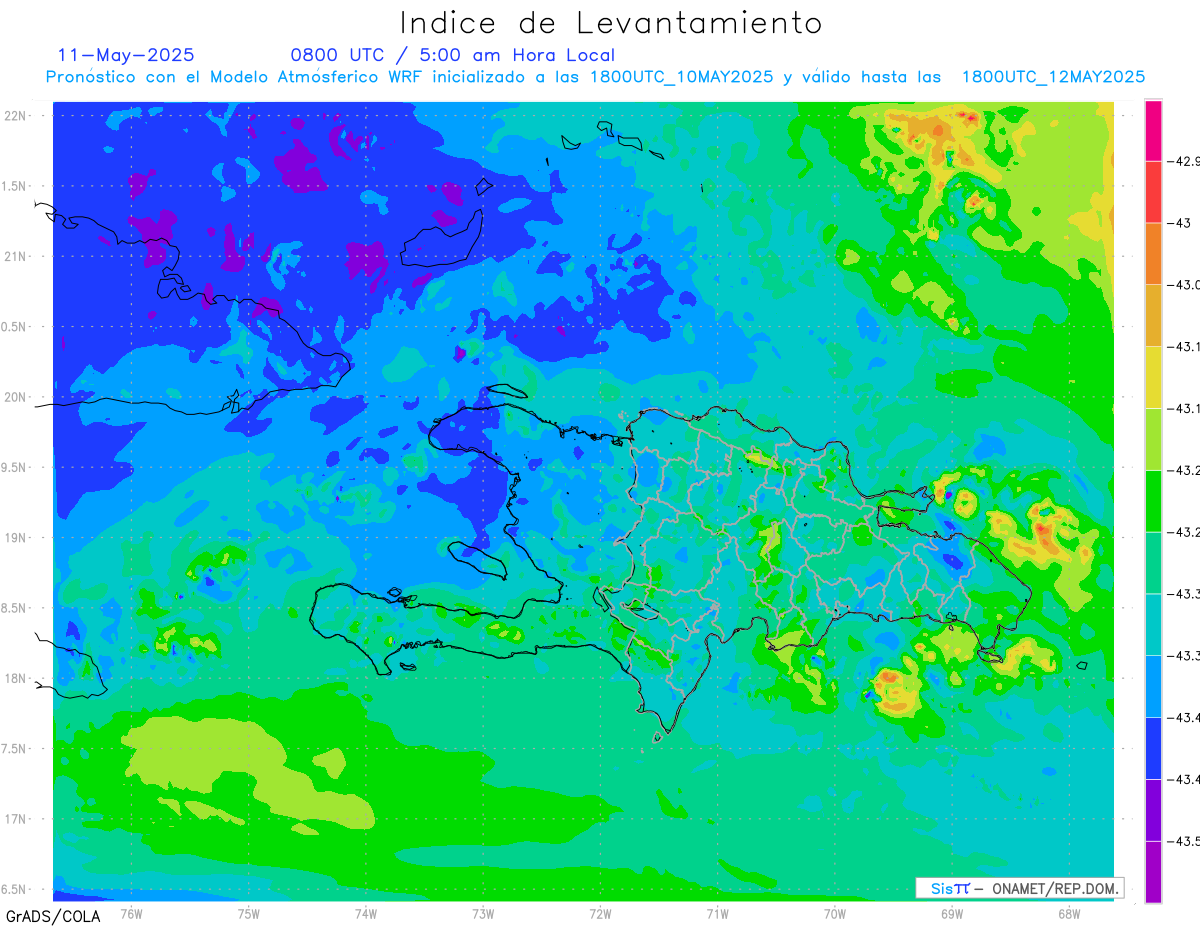Click the 20N latitude label
Viewport: 1200px width, 927px height.
pyautogui.click(x=15, y=397)
